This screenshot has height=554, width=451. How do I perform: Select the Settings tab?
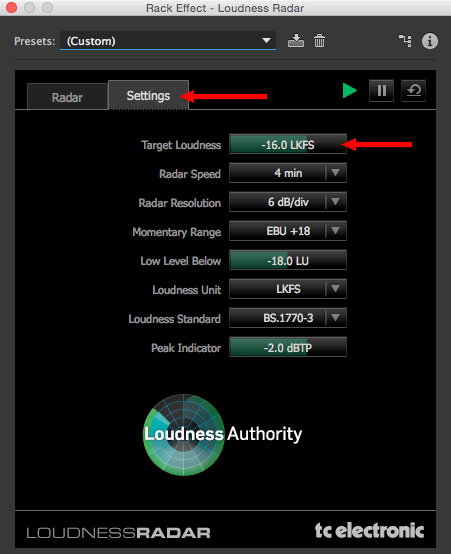(148, 95)
